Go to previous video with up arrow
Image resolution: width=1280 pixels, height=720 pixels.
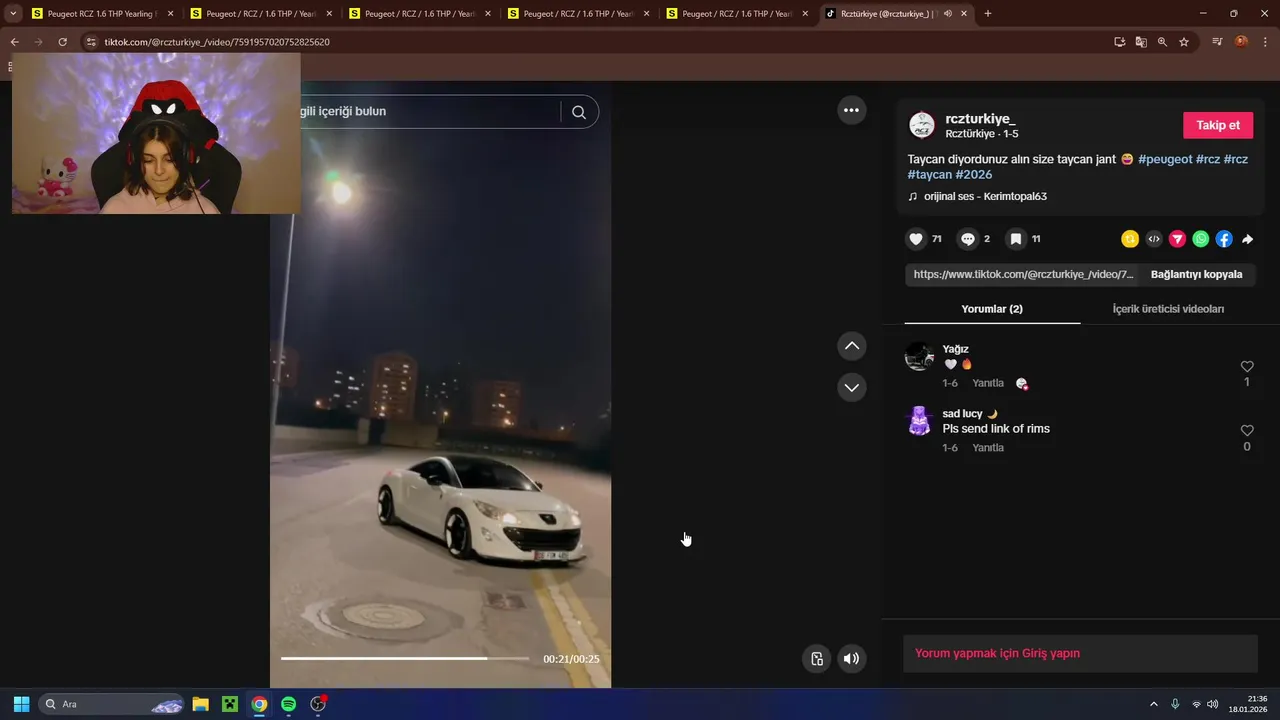(x=851, y=346)
